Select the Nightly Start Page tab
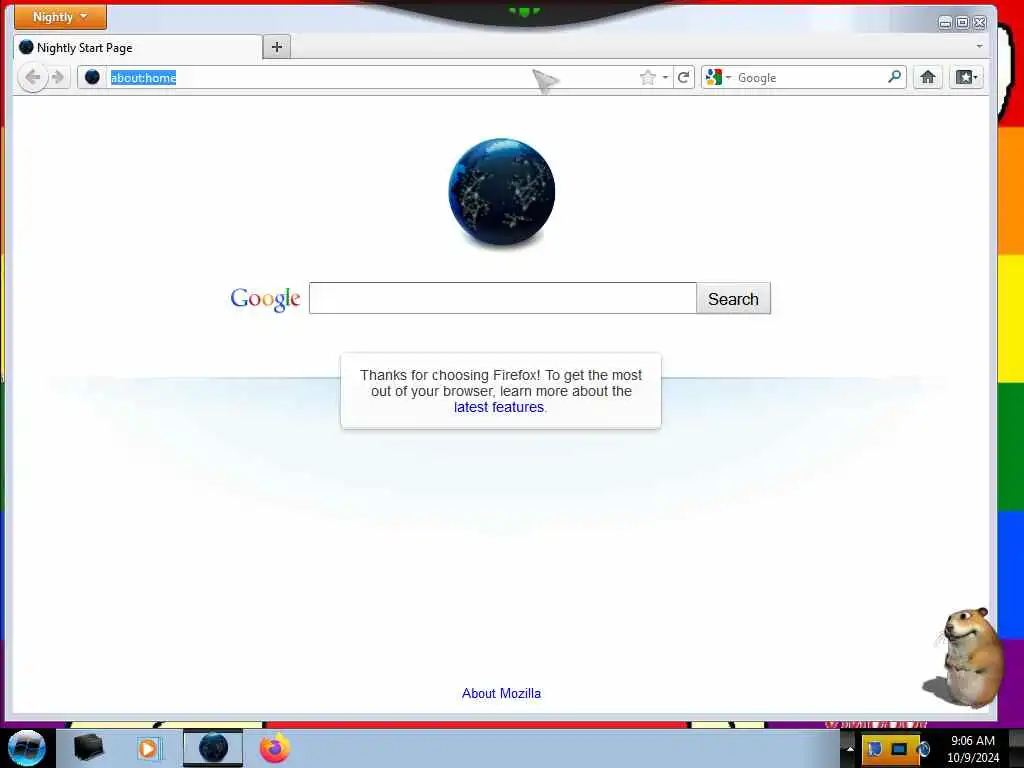This screenshot has width=1024, height=768. click(138, 48)
